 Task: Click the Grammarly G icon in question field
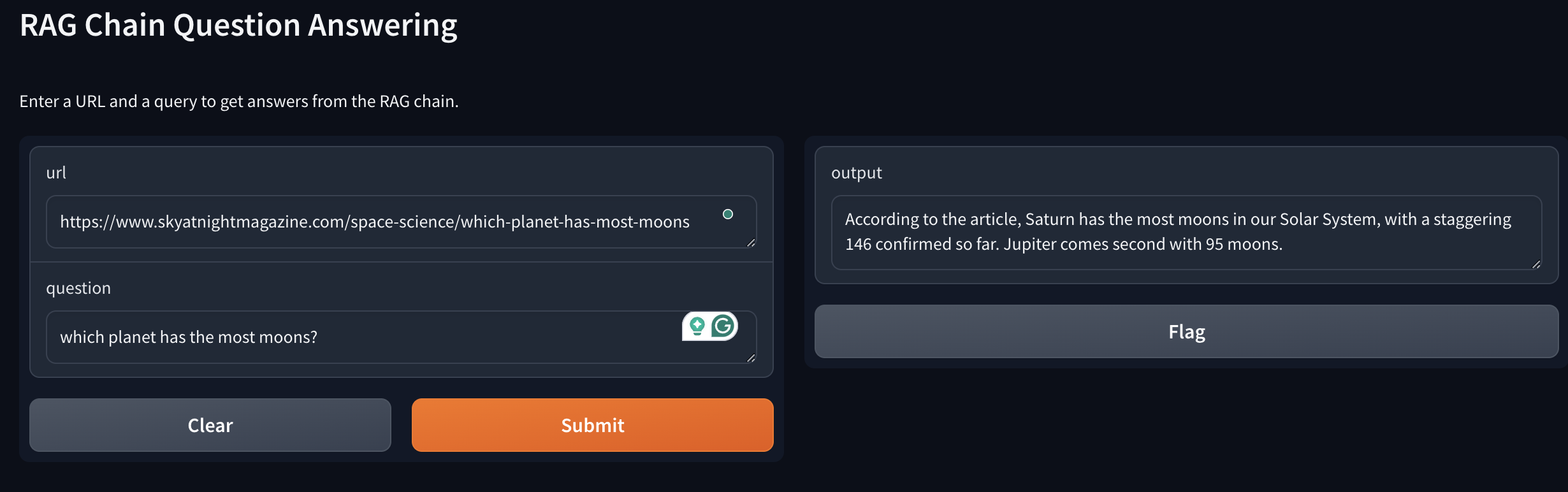723,326
